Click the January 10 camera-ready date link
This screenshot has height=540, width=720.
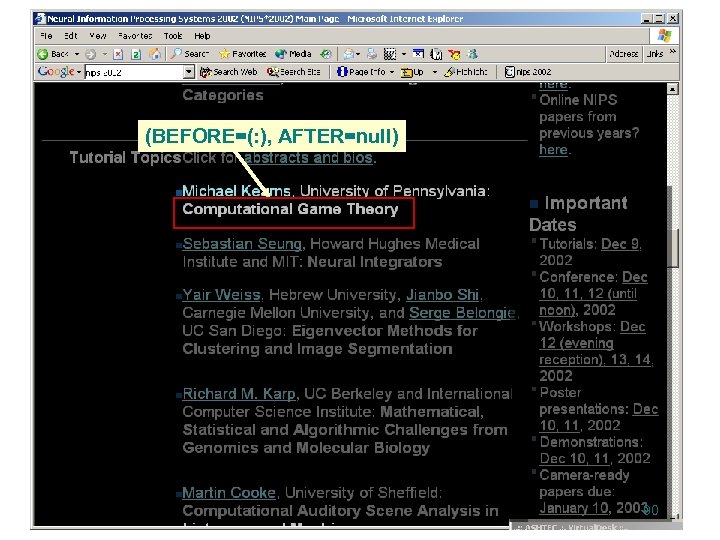pyautogui.click(x=574, y=508)
